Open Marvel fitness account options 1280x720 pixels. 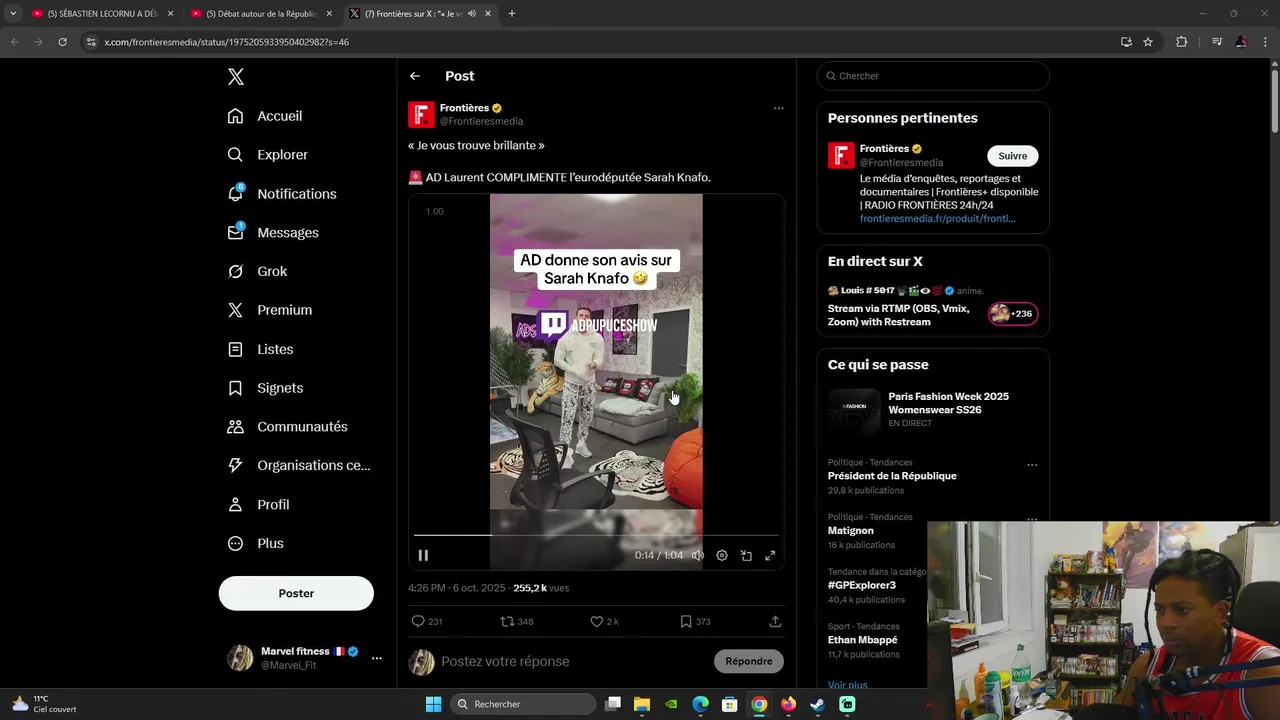[377, 658]
